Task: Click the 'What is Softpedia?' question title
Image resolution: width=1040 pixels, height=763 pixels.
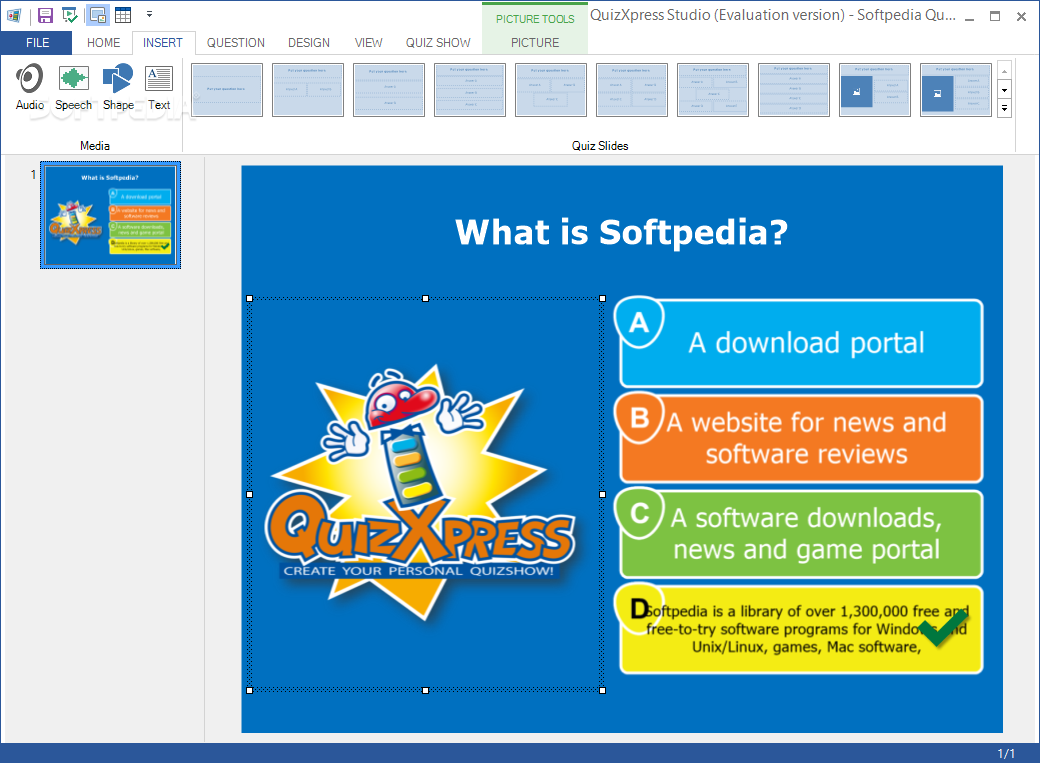Action: coord(621,232)
